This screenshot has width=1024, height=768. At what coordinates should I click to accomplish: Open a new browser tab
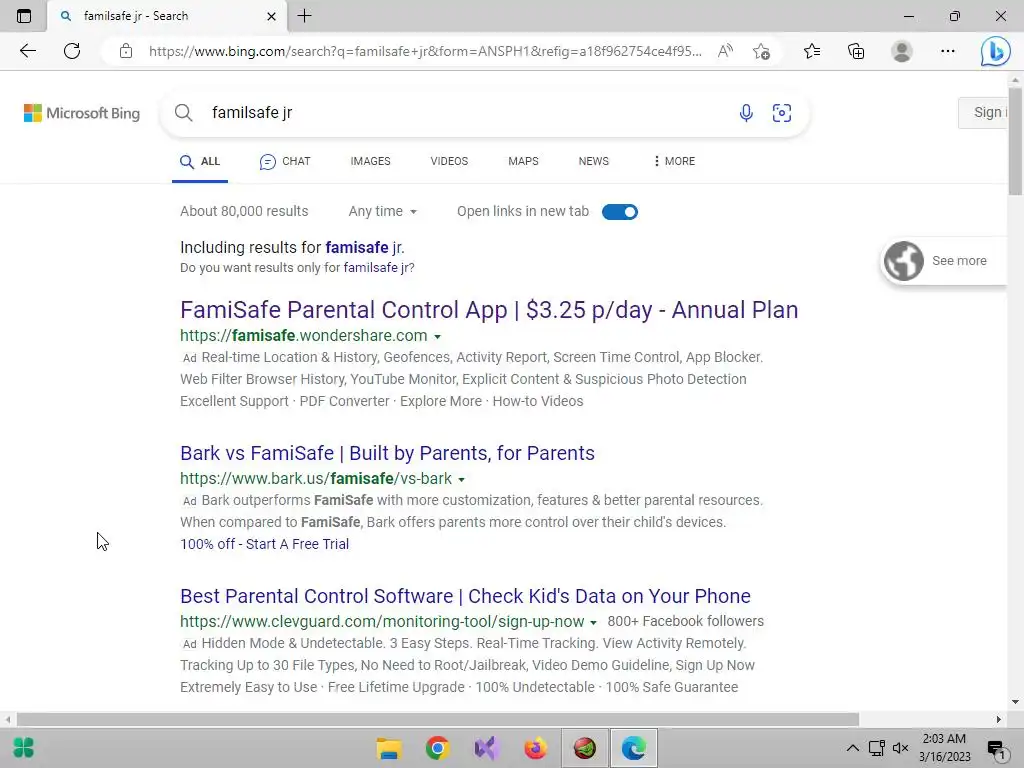(304, 16)
